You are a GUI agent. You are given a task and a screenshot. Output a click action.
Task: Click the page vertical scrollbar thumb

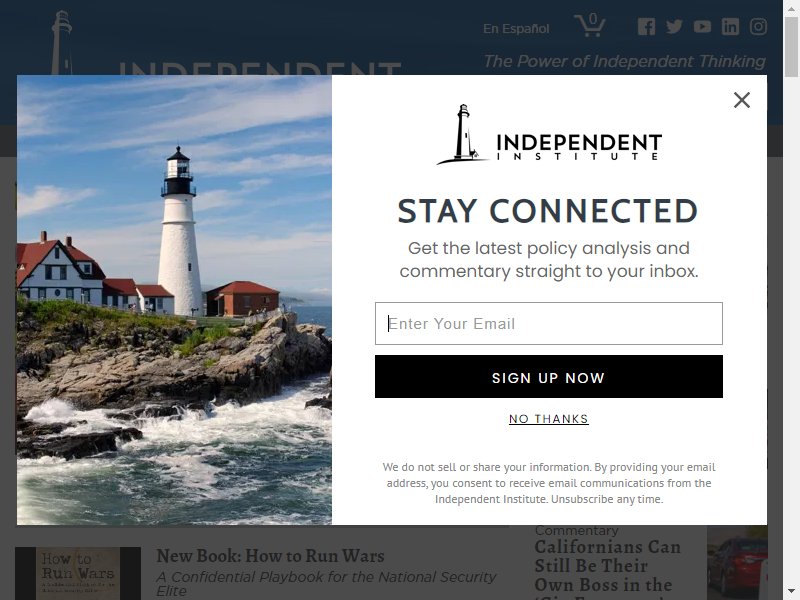[x=791, y=47]
